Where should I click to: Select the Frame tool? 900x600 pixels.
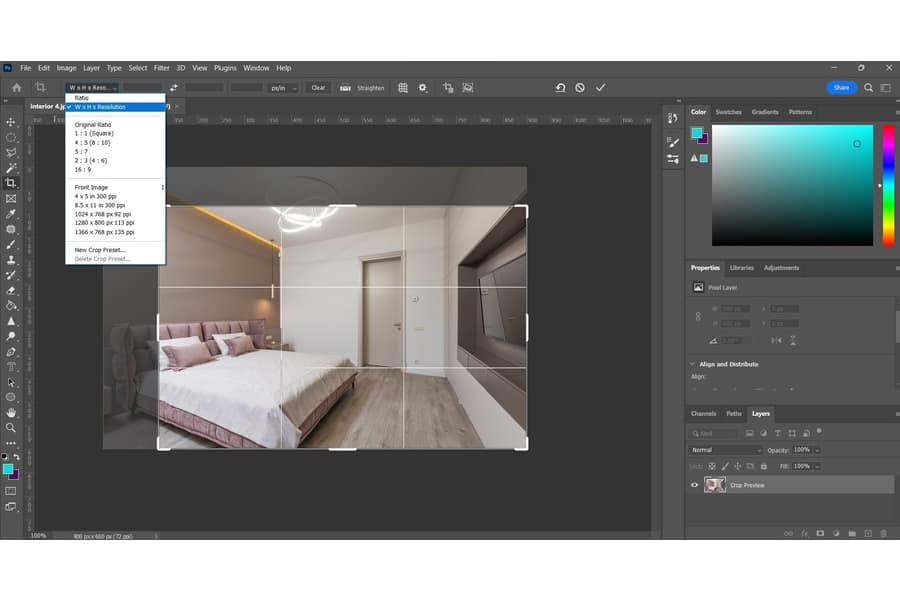click(11, 199)
